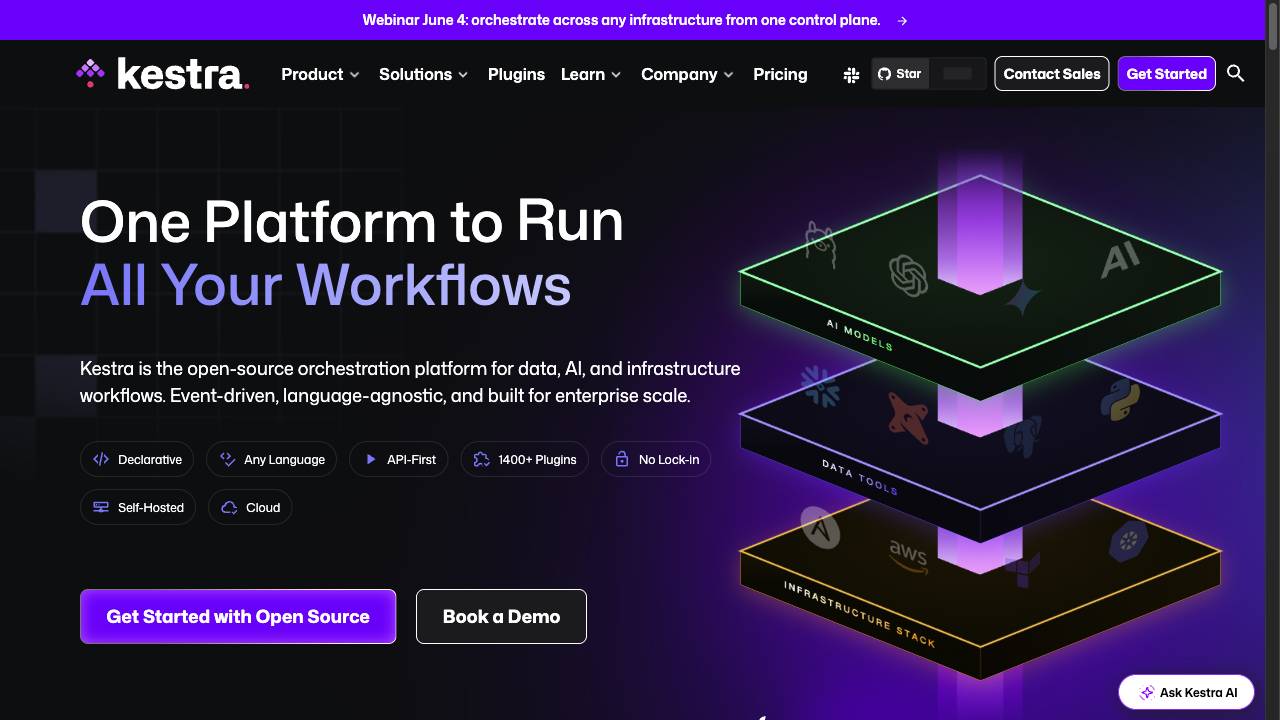Click the "INFRASTRUCTURE STACK" layer label
This screenshot has width=1280, height=720.
[x=860, y=614]
